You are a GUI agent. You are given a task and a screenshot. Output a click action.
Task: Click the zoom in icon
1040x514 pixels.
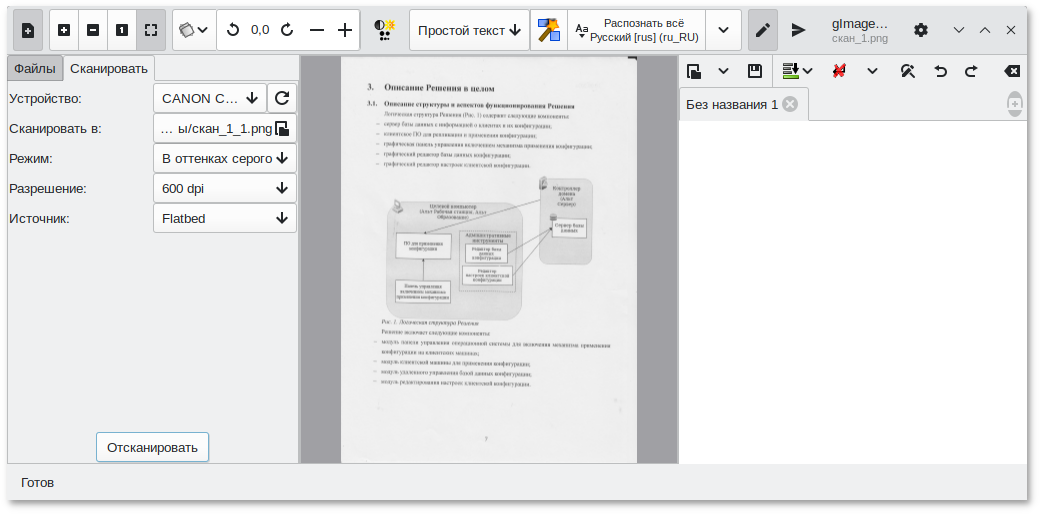pyautogui.click(x=64, y=30)
